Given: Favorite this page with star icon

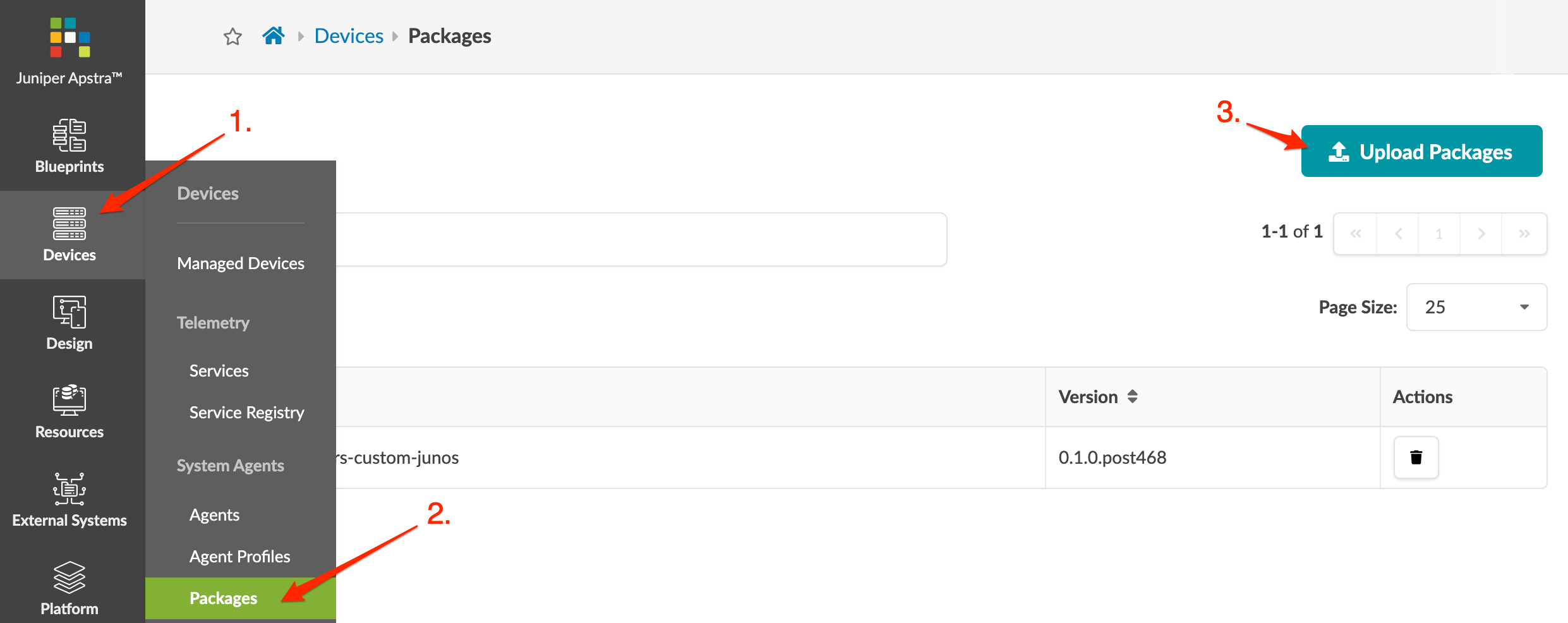Looking at the screenshot, I should (232, 37).
